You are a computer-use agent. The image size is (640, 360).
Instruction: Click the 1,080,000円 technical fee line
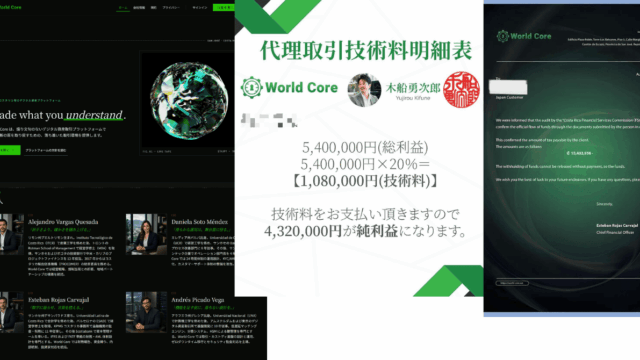coord(364,181)
